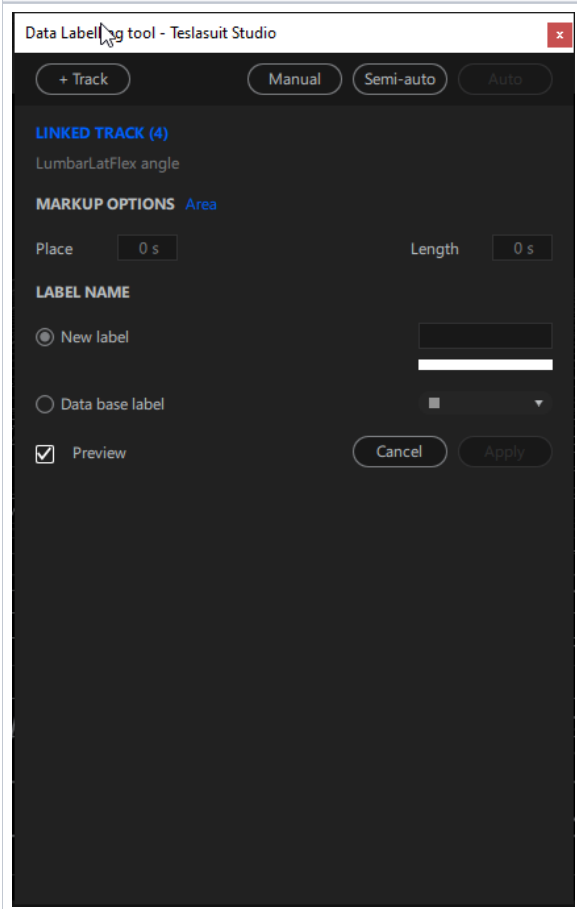Select the Data base label radio button
The image size is (577, 909).
(45, 404)
